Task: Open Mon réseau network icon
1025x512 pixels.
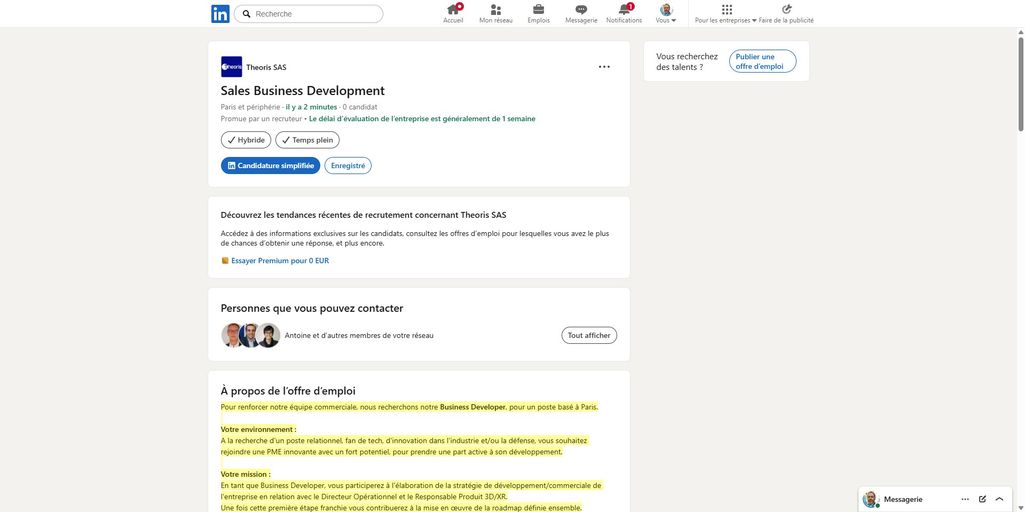Action: [495, 9]
